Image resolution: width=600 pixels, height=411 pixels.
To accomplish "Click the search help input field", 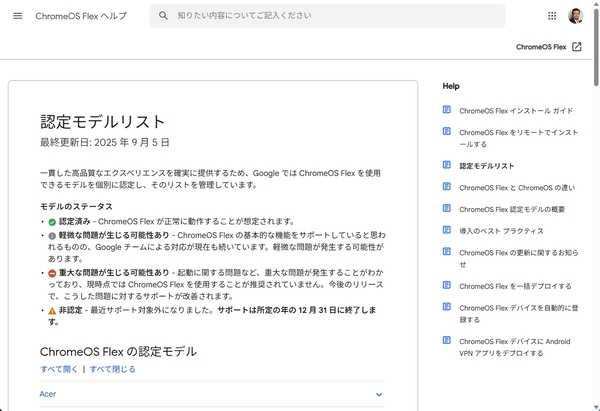I will 327,16.
